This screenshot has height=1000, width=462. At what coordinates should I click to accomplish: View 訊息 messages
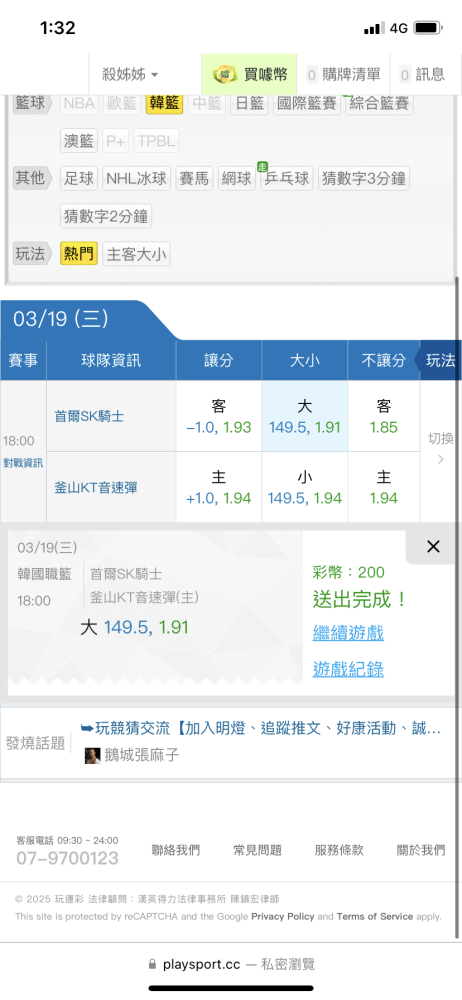(x=422, y=75)
